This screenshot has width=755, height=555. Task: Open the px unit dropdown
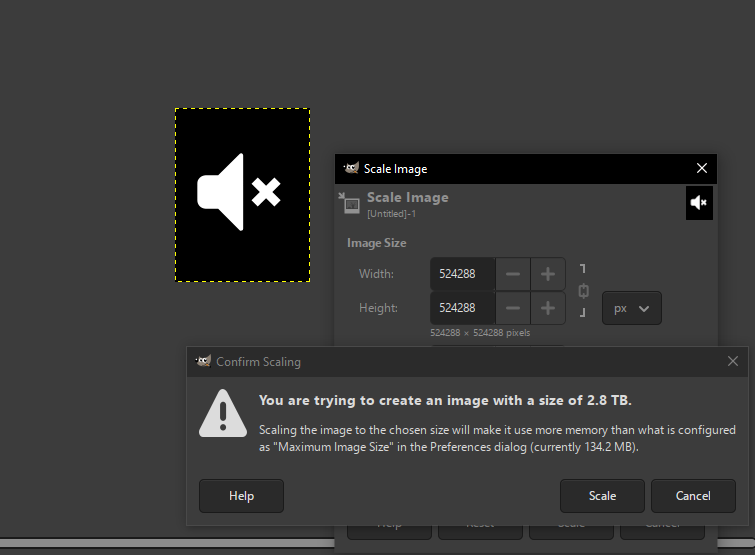point(632,308)
